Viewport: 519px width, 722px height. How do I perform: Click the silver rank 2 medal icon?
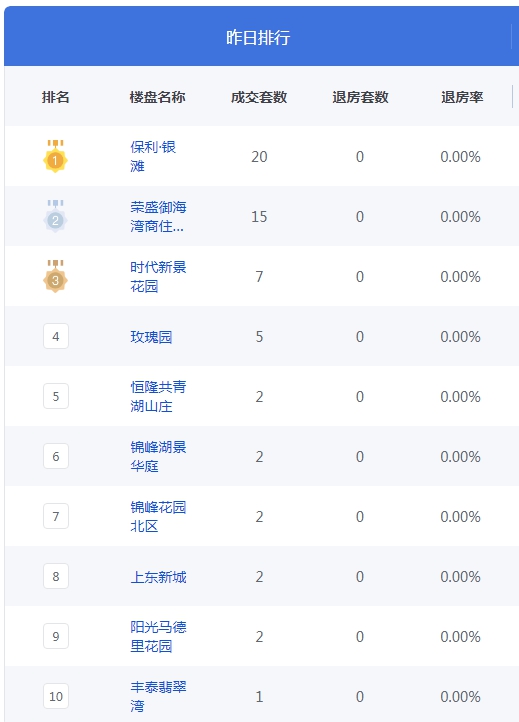pyautogui.click(x=55, y=216)
